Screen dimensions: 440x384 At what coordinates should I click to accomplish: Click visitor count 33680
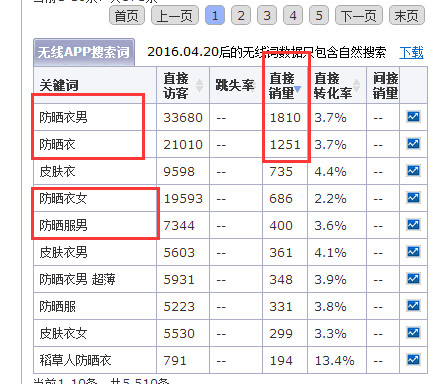(x=183, y=118)
